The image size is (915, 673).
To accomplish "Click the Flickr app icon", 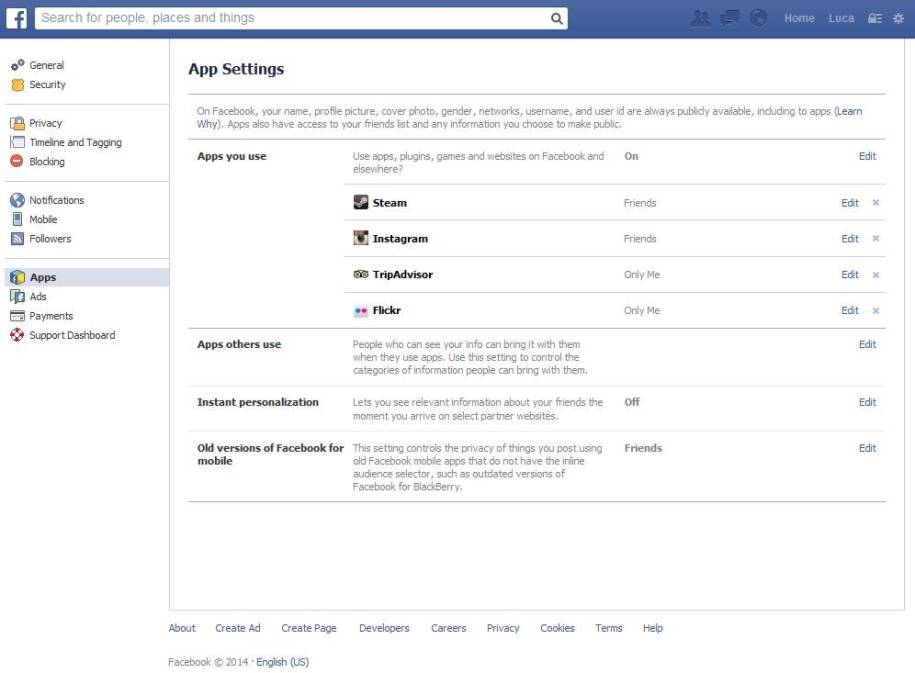I will click(361, 310).
